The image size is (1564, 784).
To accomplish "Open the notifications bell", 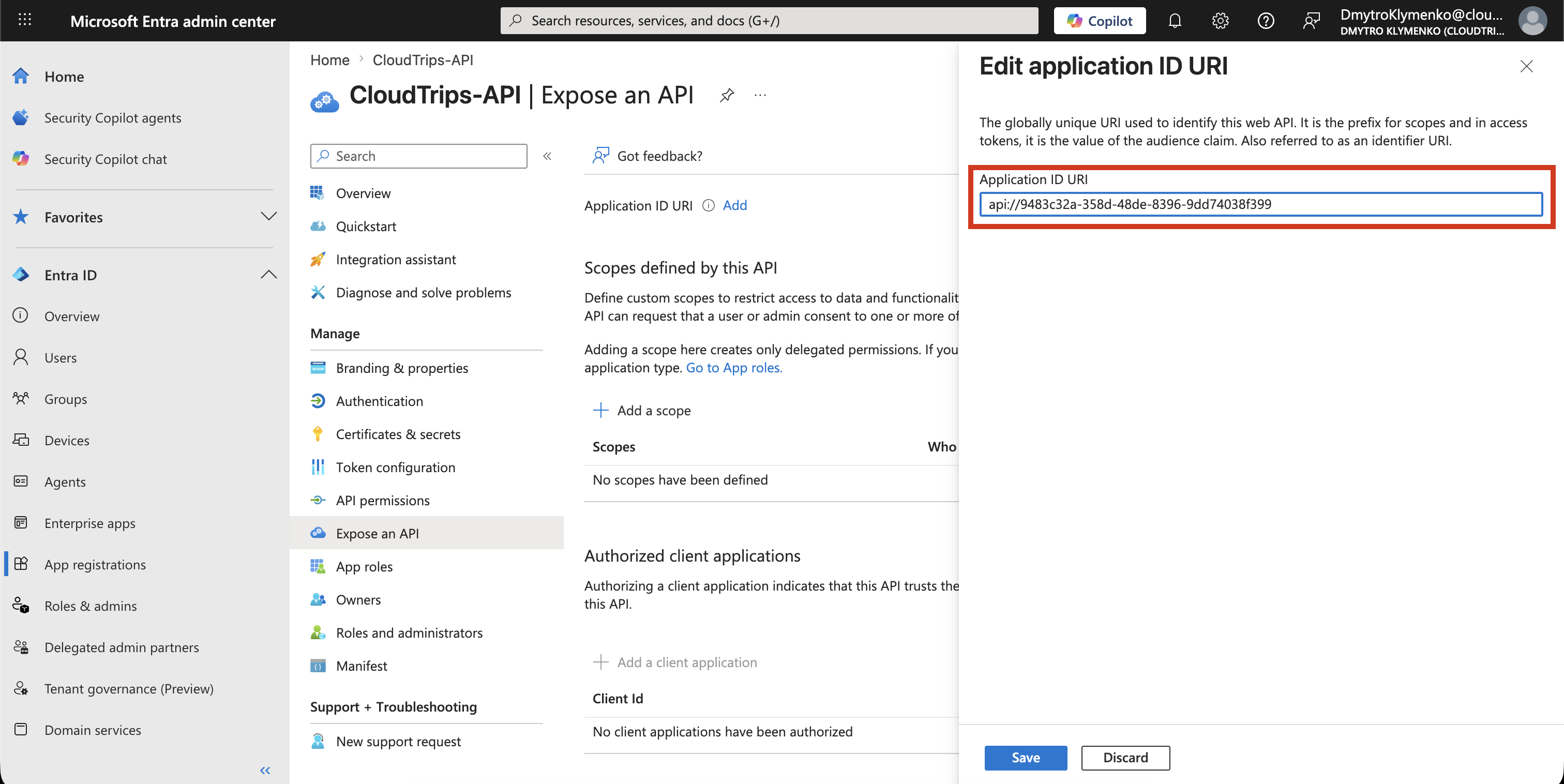I will (x=1174, y=21).
